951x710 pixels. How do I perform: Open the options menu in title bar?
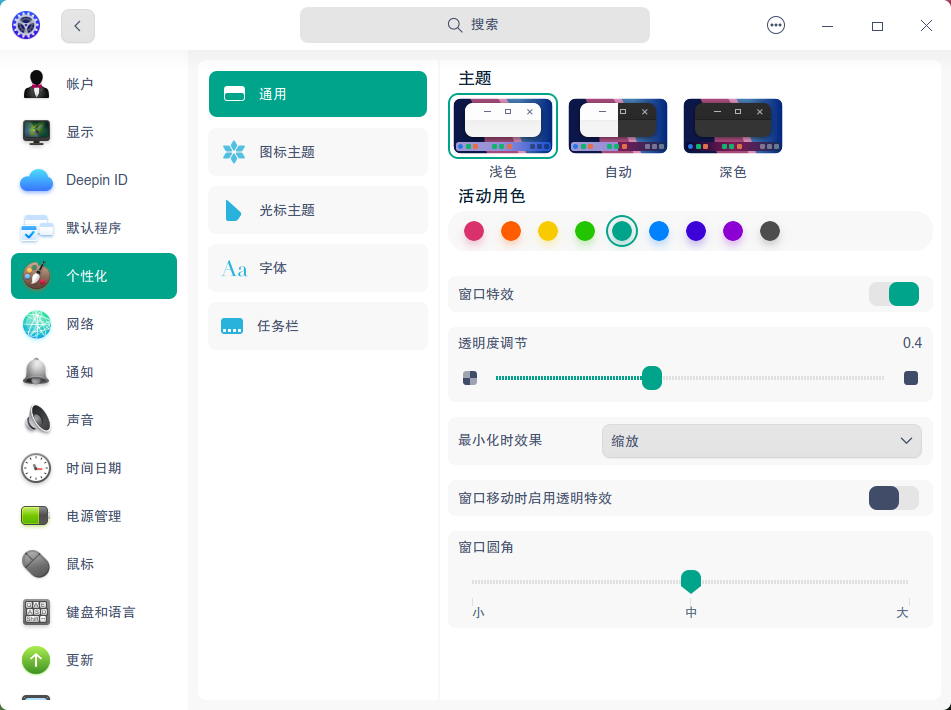[x=776, y=25]
